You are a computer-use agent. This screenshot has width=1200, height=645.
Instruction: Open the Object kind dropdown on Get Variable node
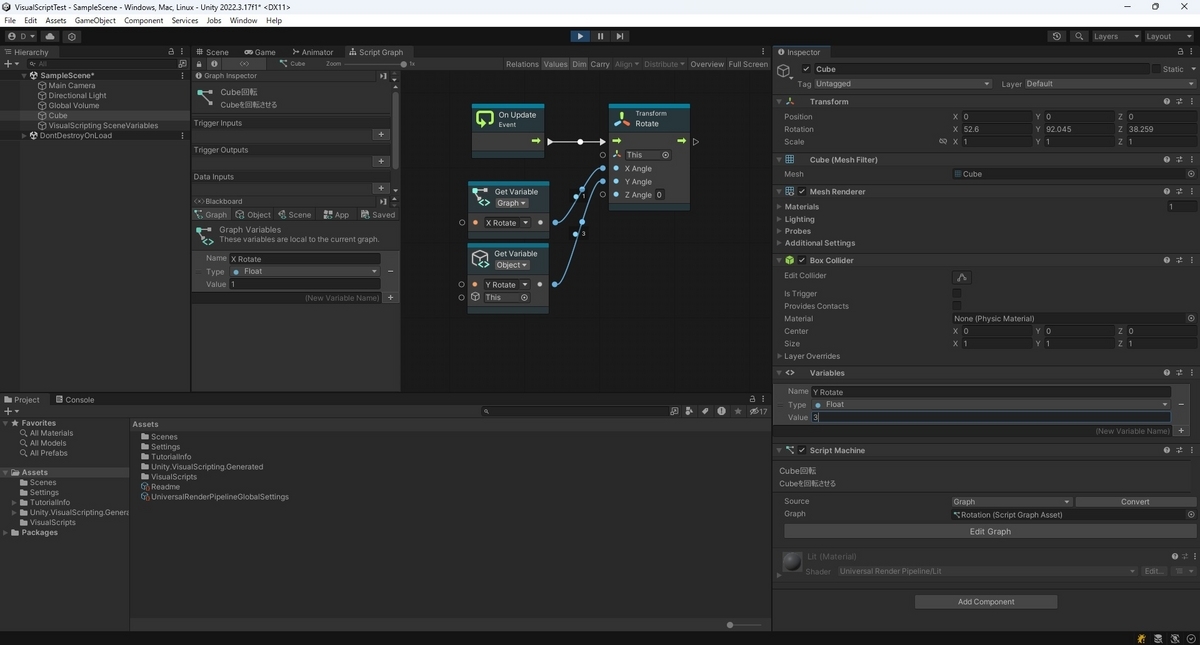coord(511,265)
